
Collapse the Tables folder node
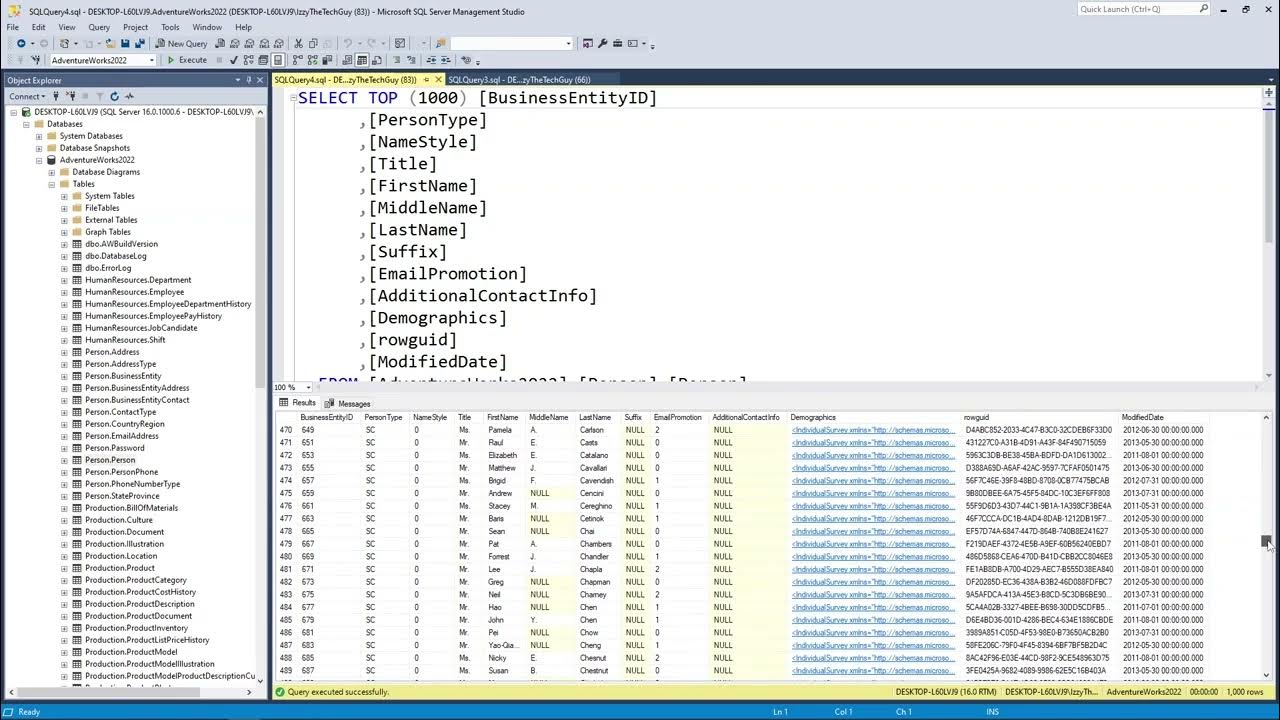tap(52, 184)
